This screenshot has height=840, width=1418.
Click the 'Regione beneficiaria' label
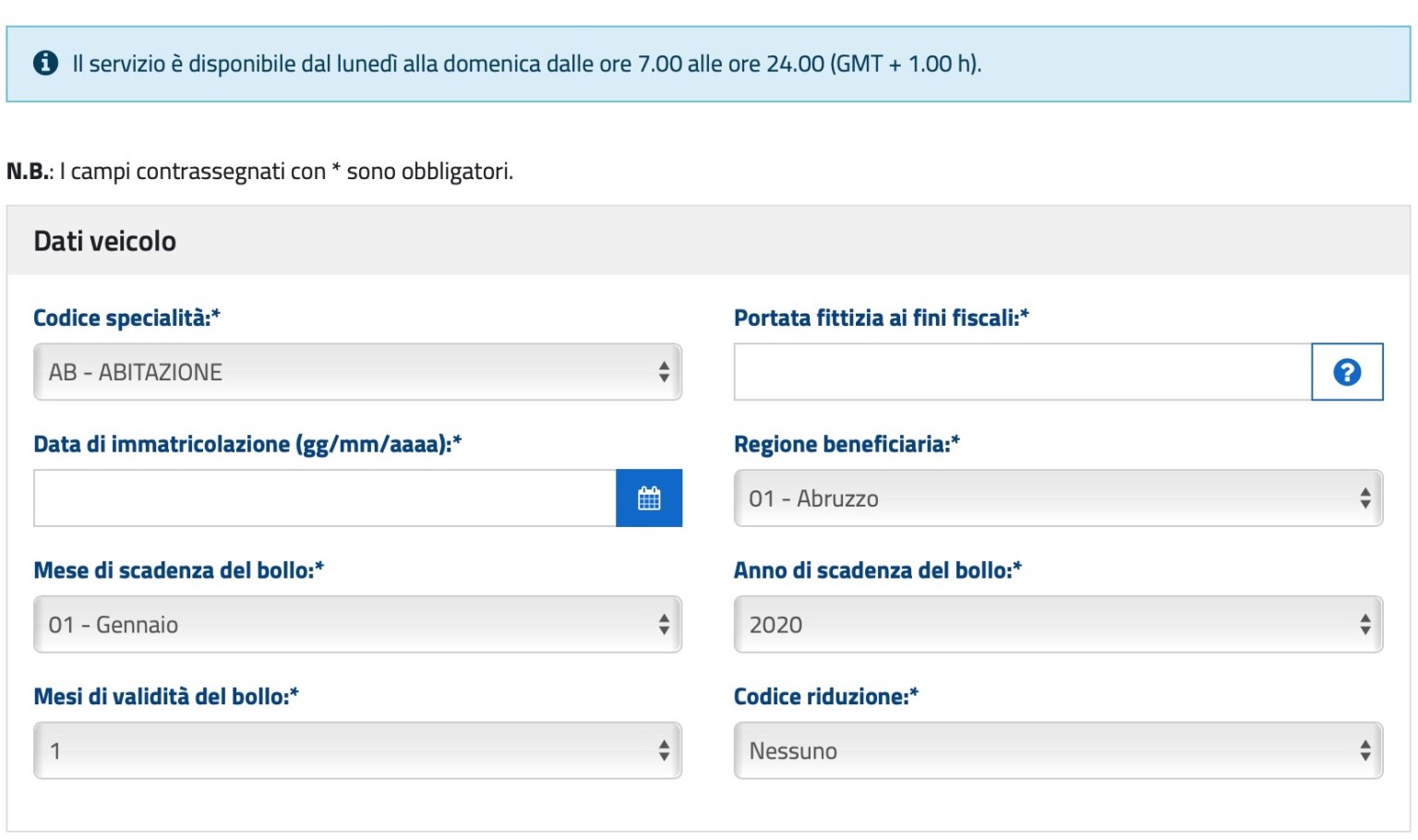pyautogui.click(x=846, y=445)
